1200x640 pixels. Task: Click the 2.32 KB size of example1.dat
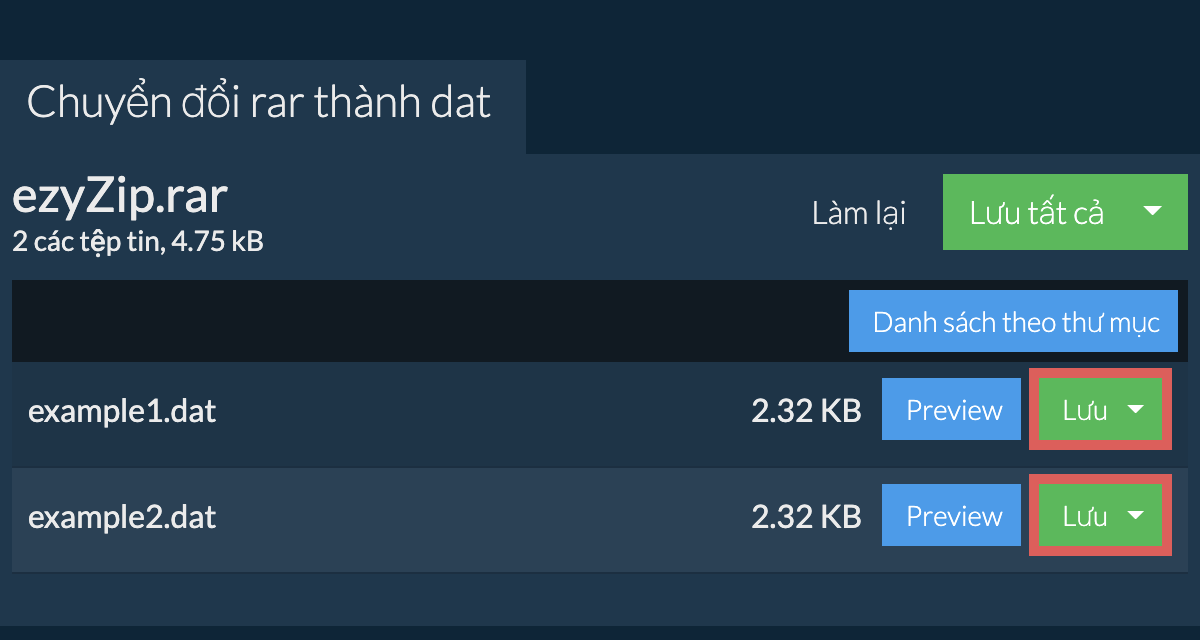click(806, 411)
